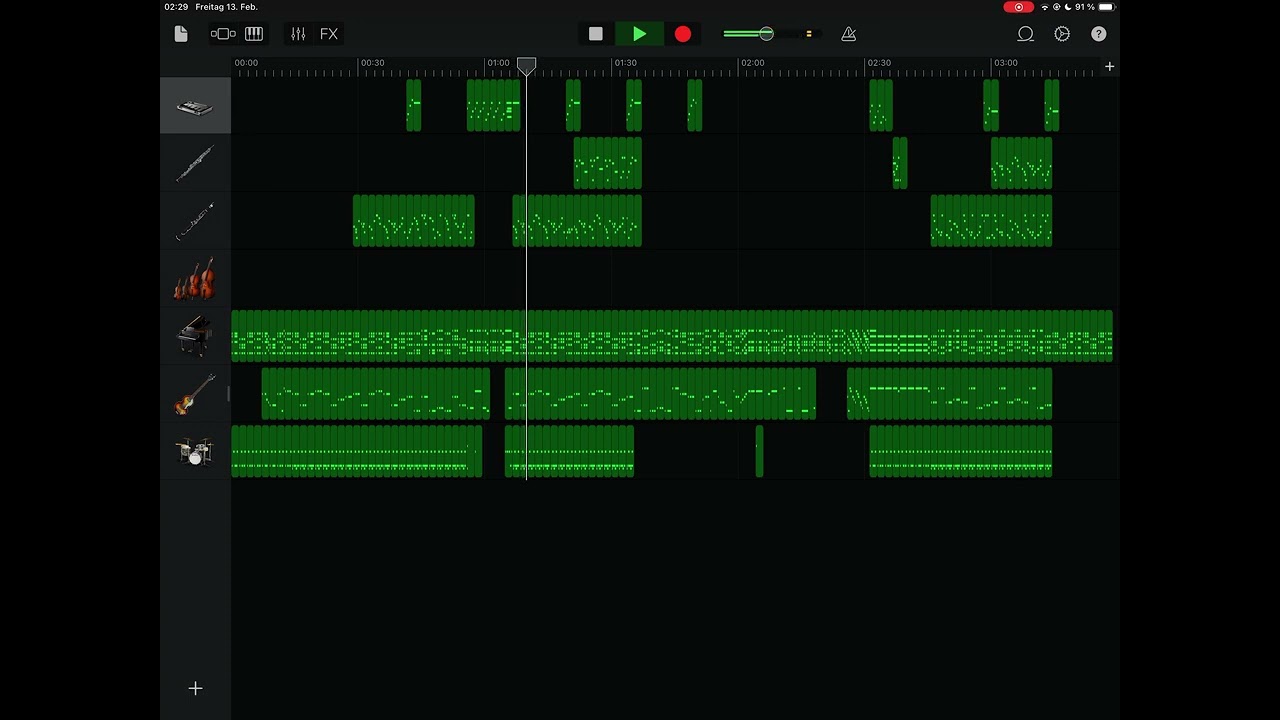Select the drum kit track header
Viewport: 1280px width, 720px height.
pos(195,451)
